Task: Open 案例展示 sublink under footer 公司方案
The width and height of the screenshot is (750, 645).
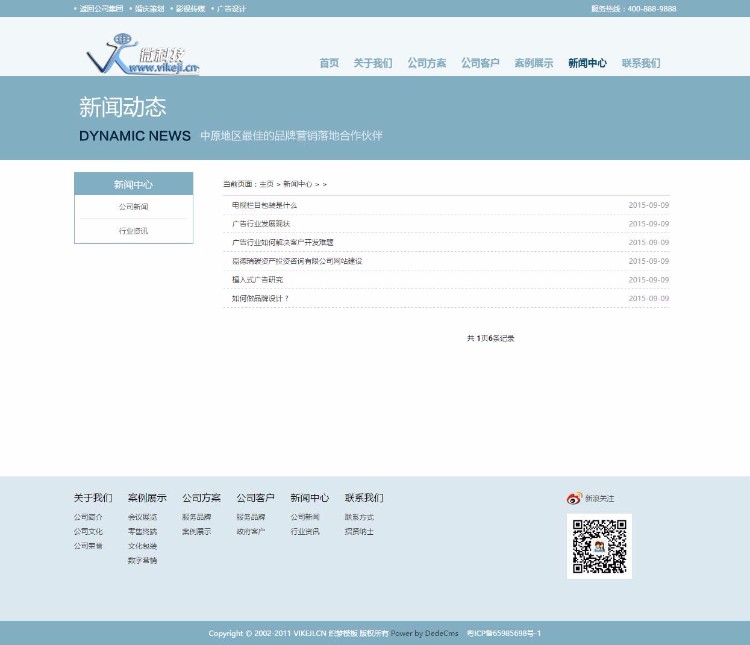Action: point(197,532)
